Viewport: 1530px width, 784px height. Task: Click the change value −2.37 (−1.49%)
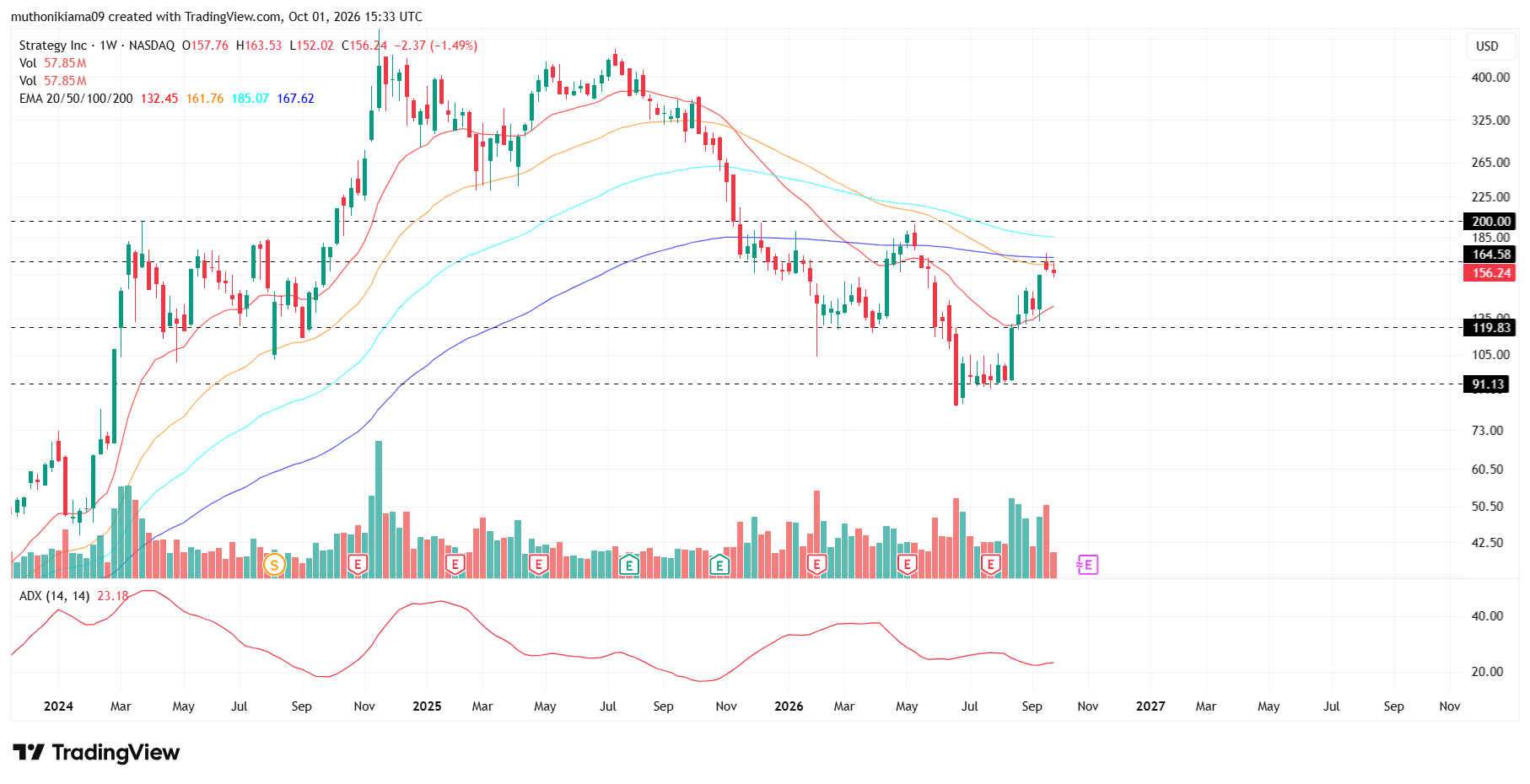click(436, 46)
